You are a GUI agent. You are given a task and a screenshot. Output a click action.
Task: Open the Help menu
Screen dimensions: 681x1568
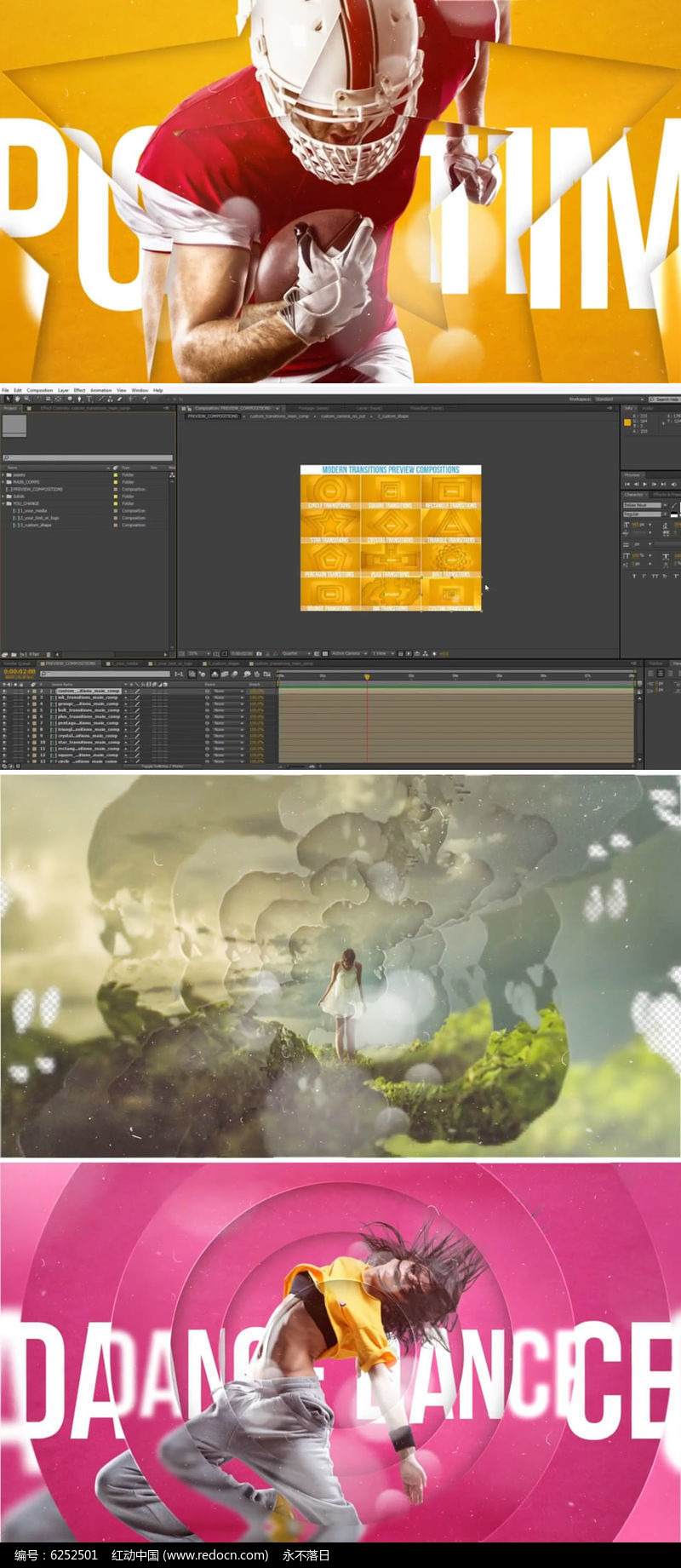[158, 390]
